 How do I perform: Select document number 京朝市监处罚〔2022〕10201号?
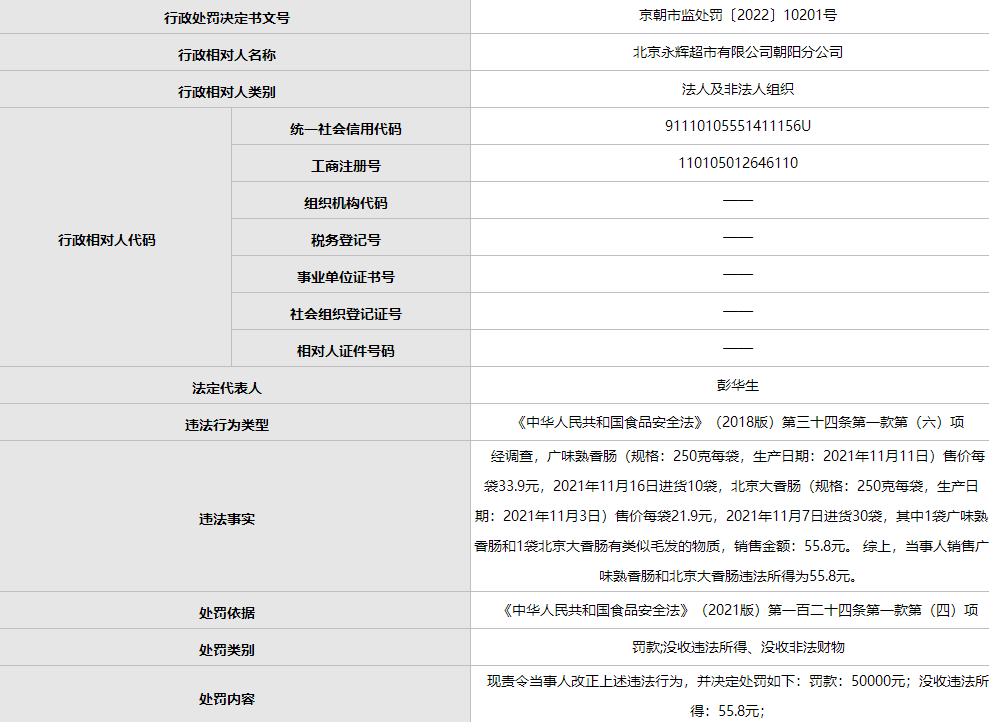(x=738, y=16)
